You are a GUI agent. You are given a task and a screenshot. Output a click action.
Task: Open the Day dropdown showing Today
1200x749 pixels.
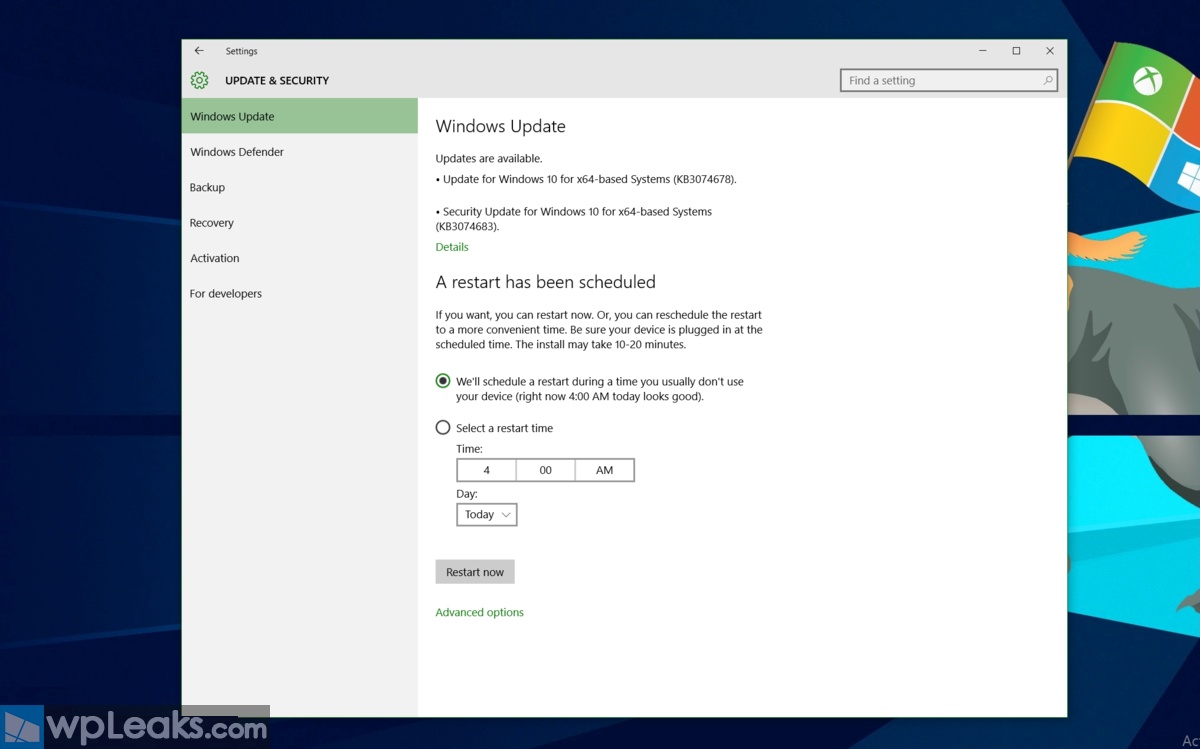click(487, 515)
